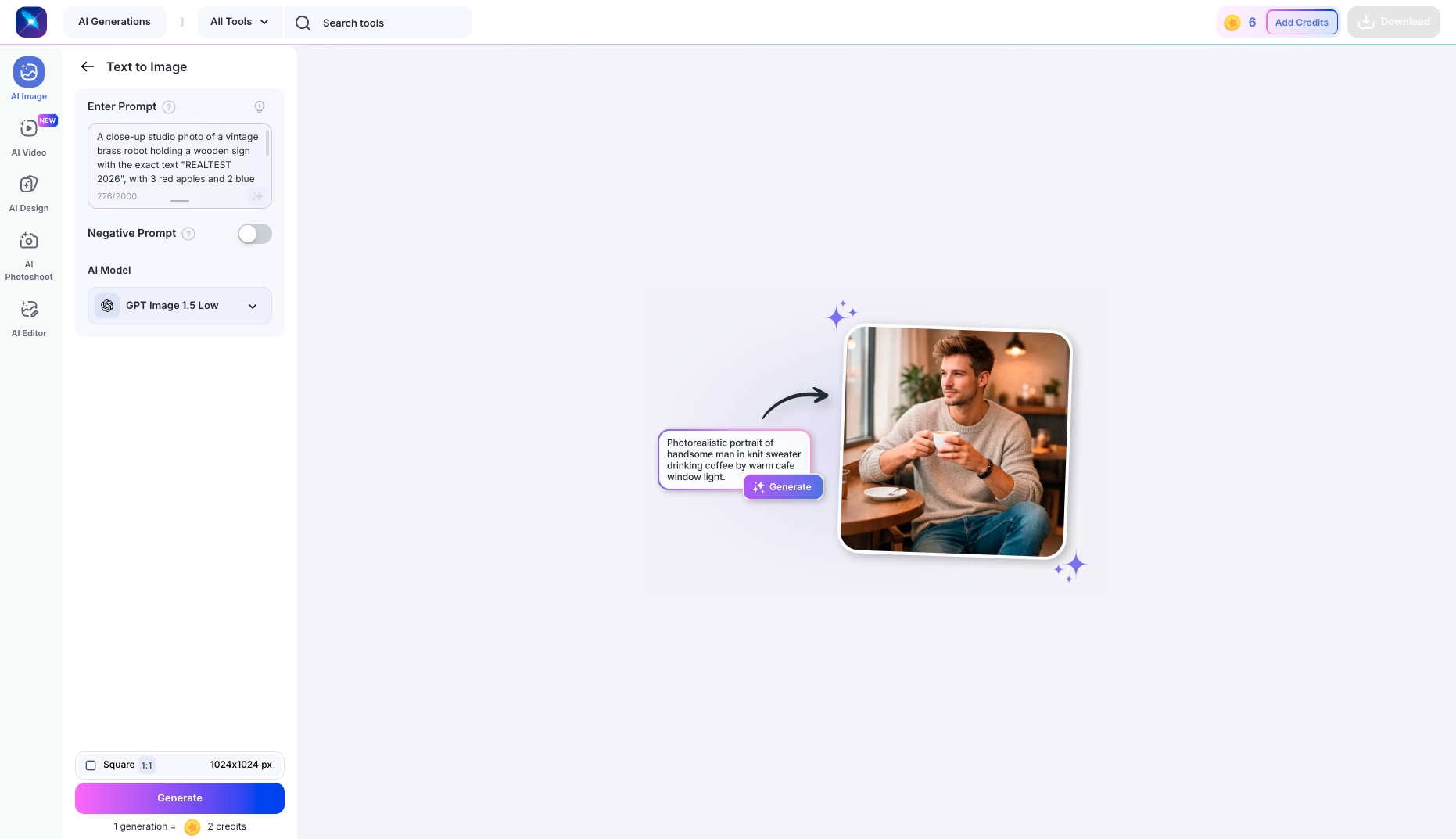Open the AI Video sidebar section
This screenshot has width=1456, height=839.
point(29,137)
